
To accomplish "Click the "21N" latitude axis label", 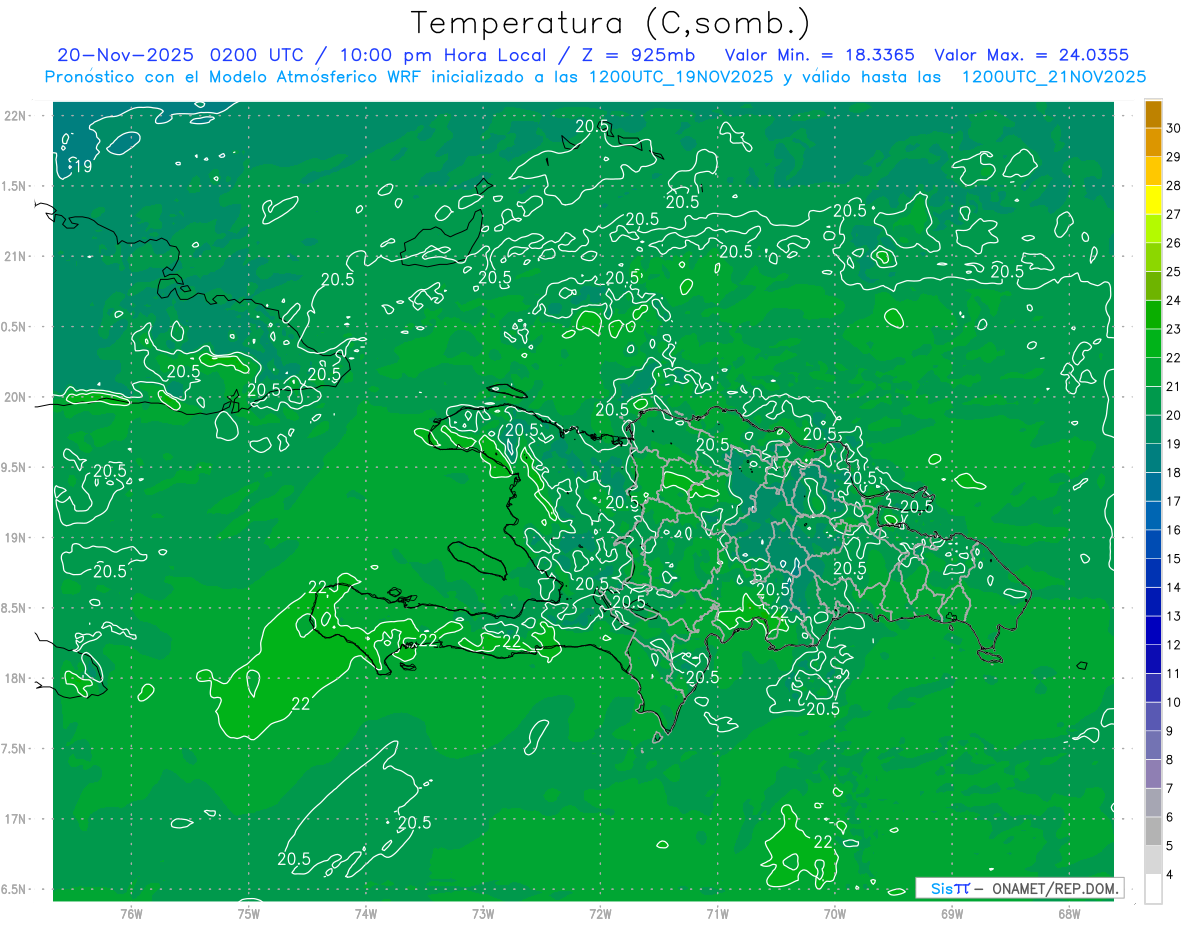I will [x=16, y=256].
